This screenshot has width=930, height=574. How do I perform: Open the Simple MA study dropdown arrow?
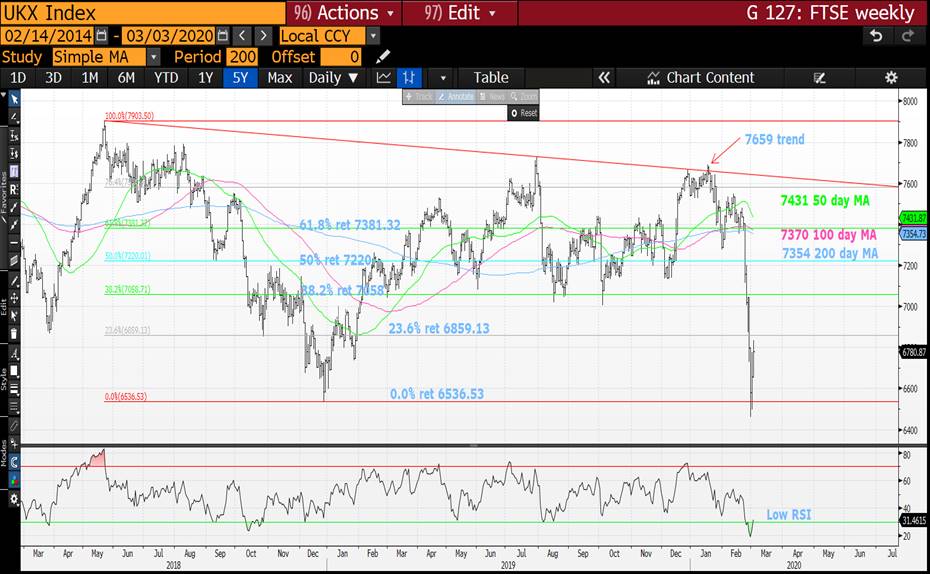point(154,57)
